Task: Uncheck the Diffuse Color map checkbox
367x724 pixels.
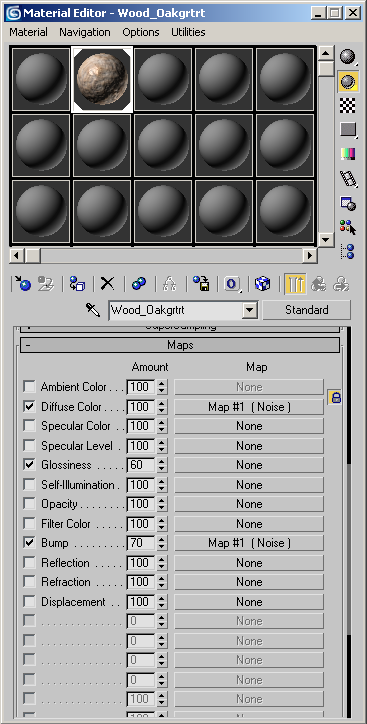Action: (x=30, y=406)
